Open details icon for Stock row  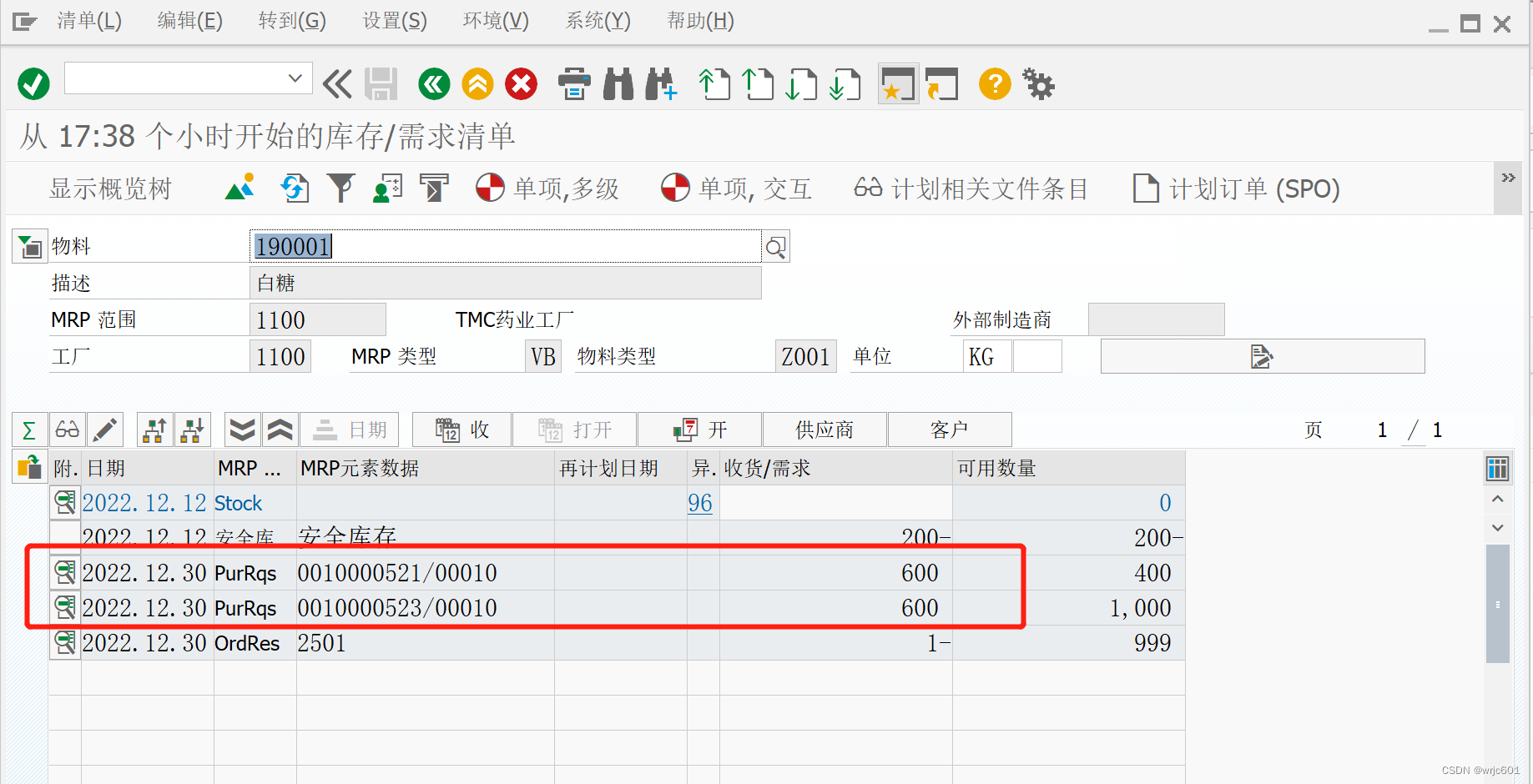tap(65, 503)
